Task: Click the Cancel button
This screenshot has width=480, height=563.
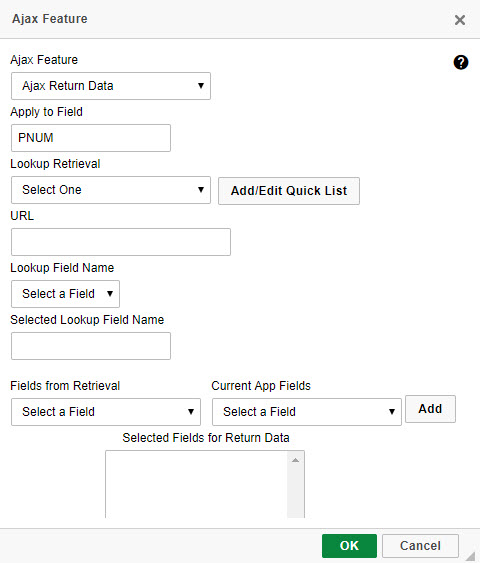Action: 420,546
